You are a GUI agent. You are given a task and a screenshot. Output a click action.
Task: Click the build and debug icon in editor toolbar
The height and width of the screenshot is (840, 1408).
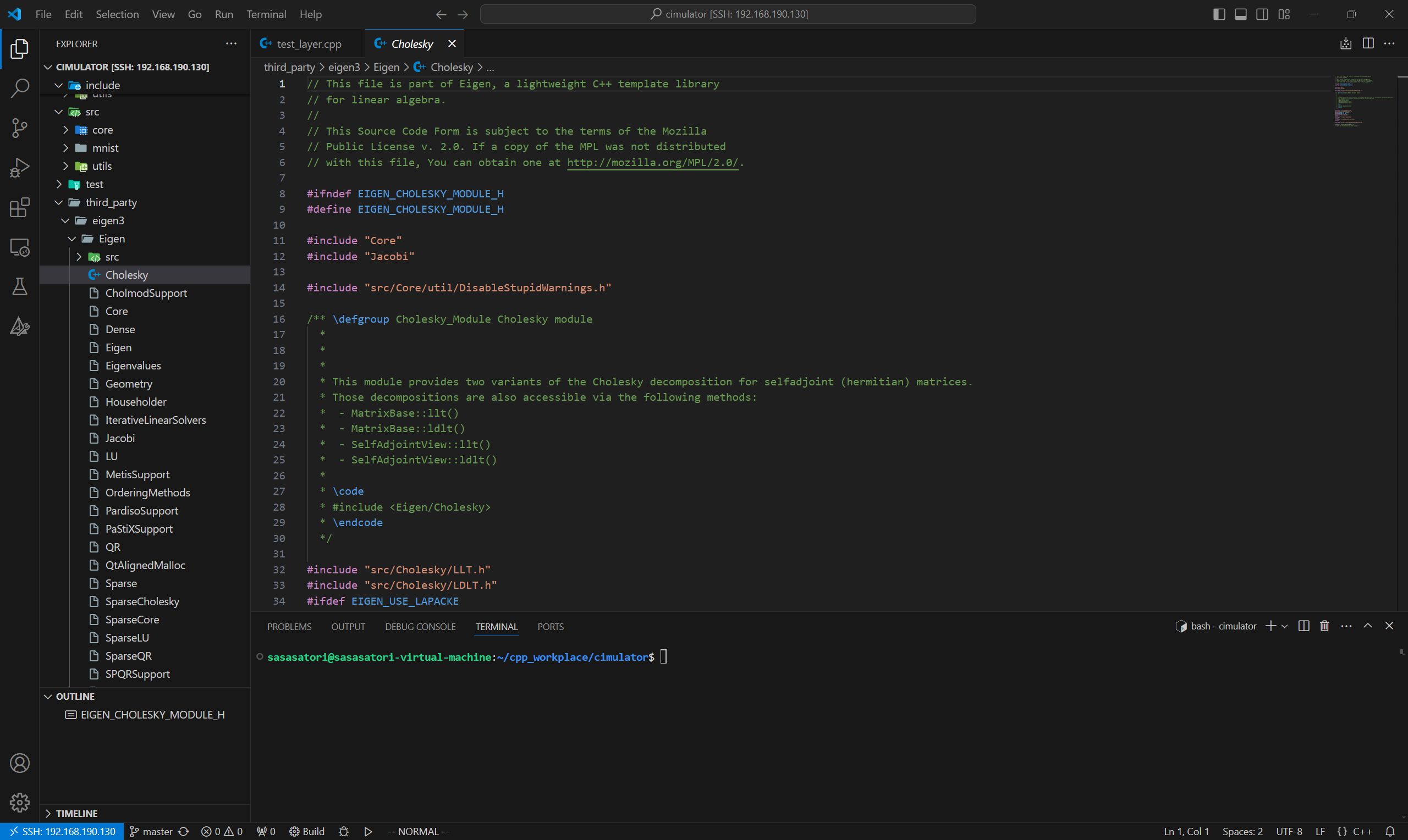[1346, 43]
